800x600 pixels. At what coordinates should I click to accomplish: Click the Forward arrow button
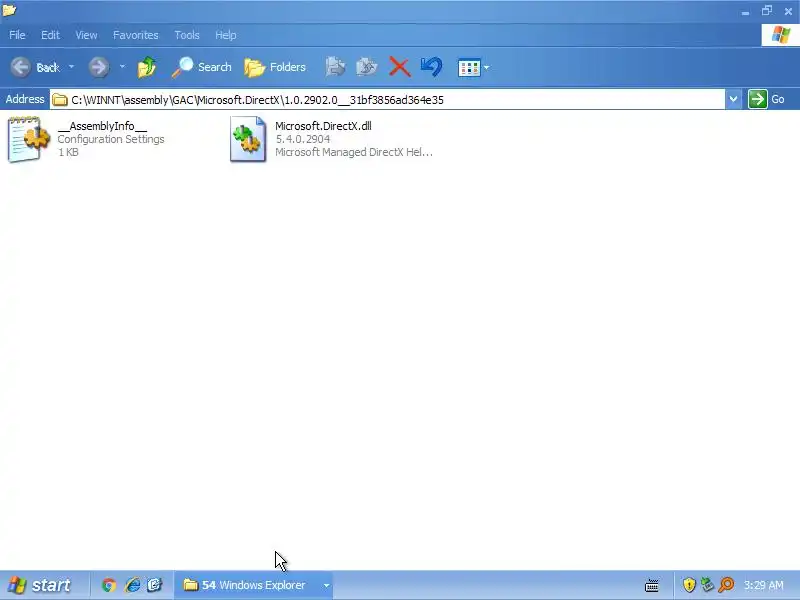98,67
